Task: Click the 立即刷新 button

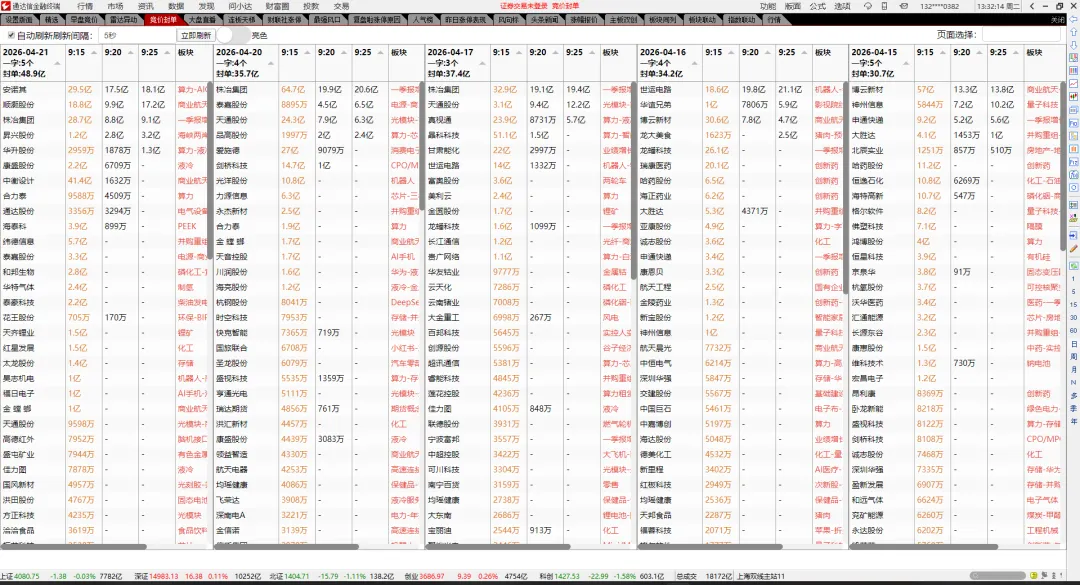Action: [196, 35]
